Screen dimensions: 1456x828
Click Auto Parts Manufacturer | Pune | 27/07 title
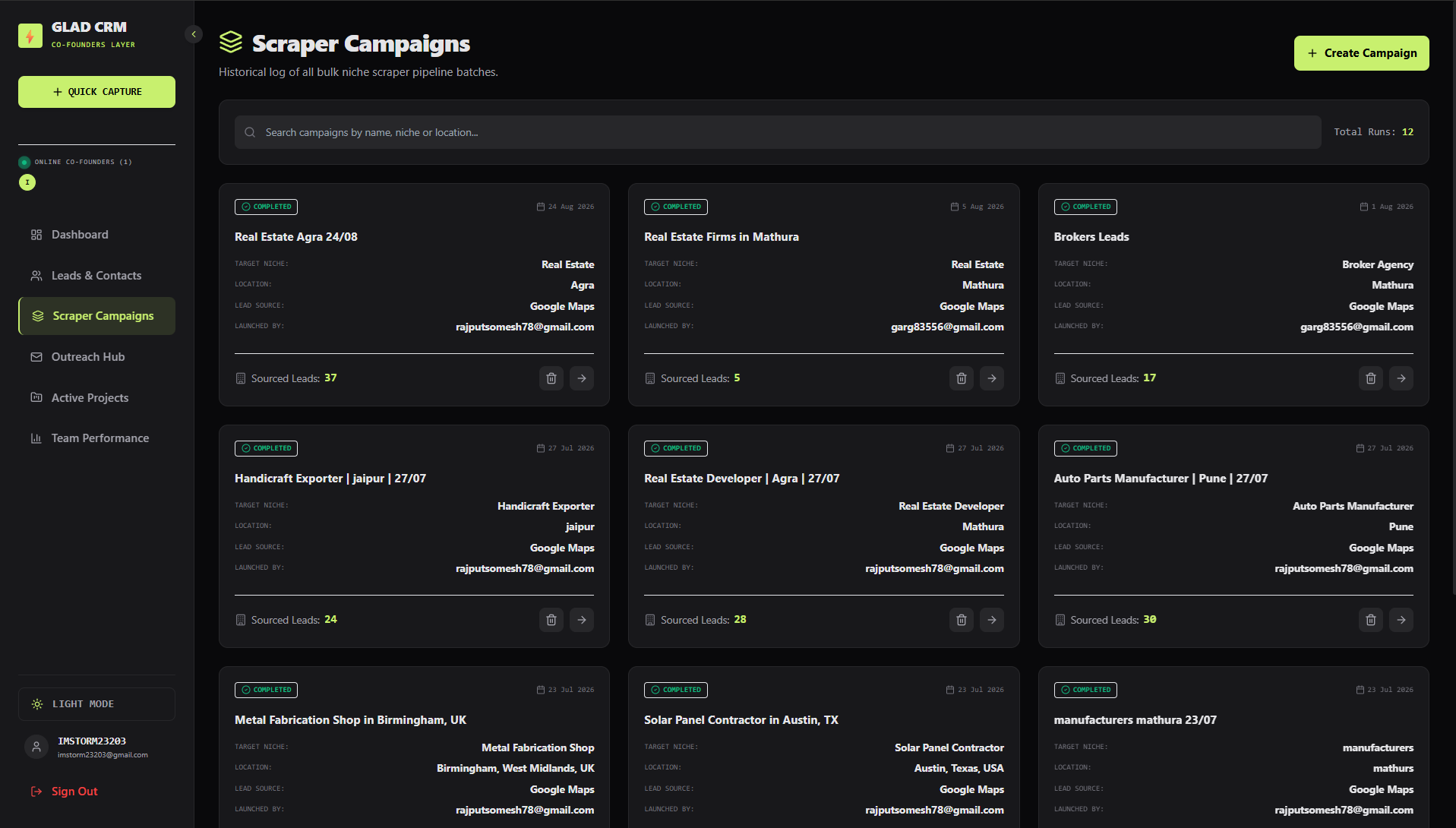point(1161,479)
